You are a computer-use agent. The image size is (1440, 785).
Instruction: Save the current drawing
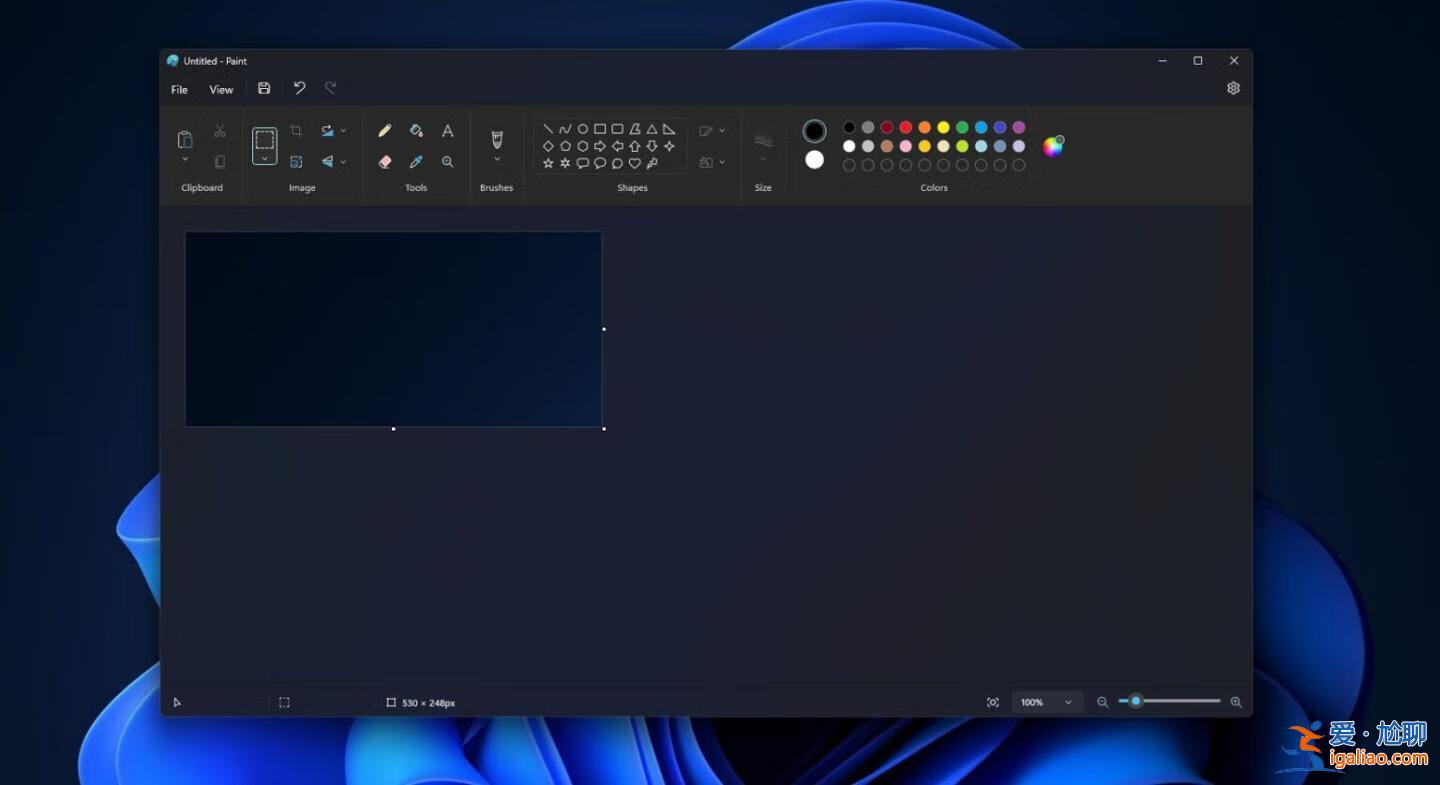coord(264,88)
